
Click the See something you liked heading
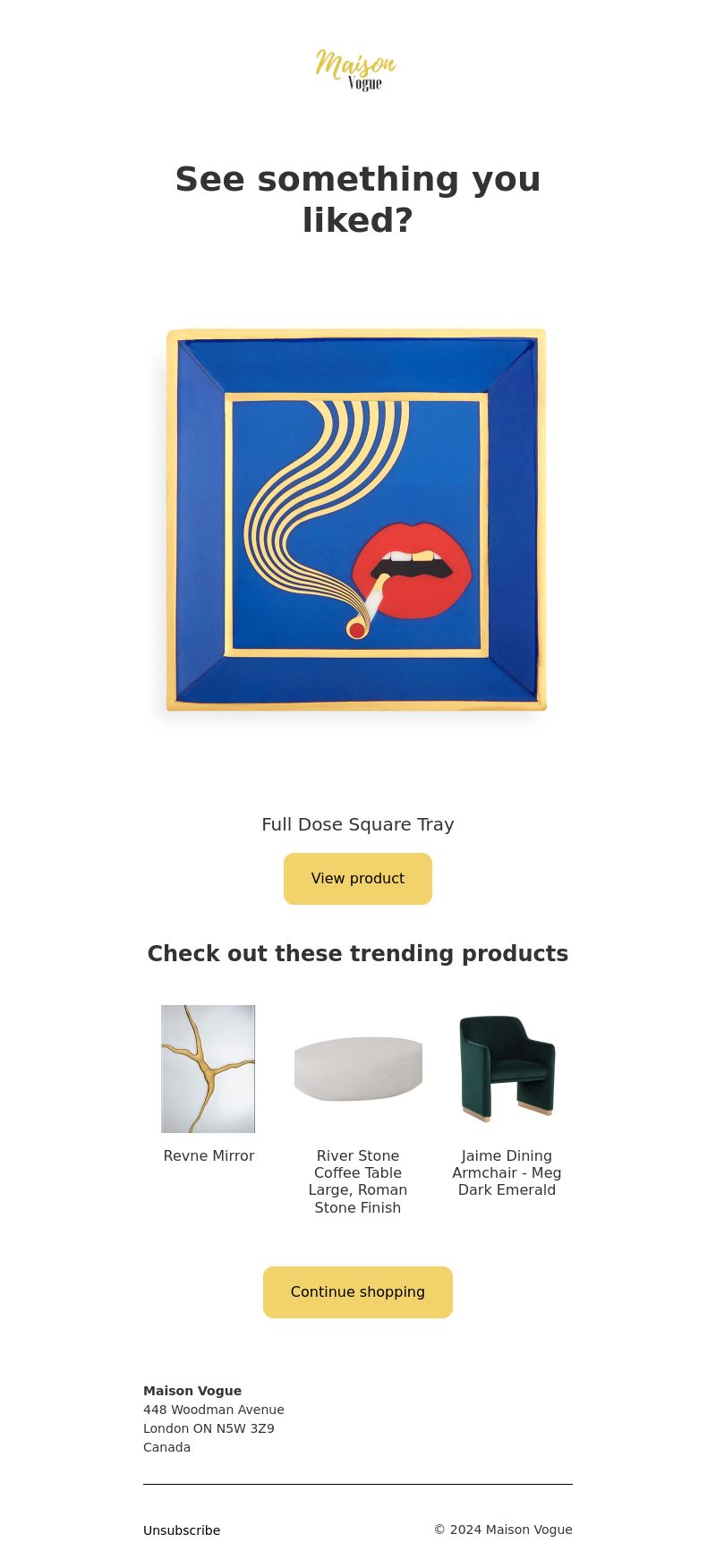click(x=358, y=200)
